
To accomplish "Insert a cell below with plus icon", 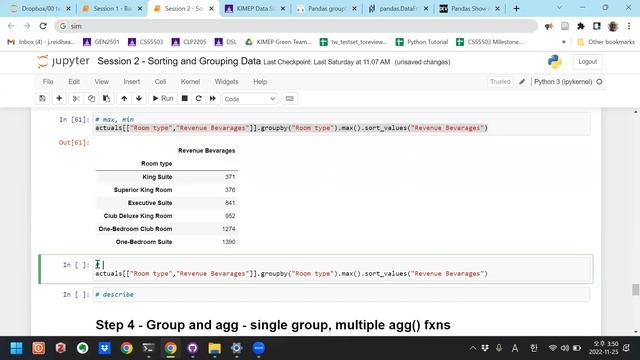I will (59, 99).
